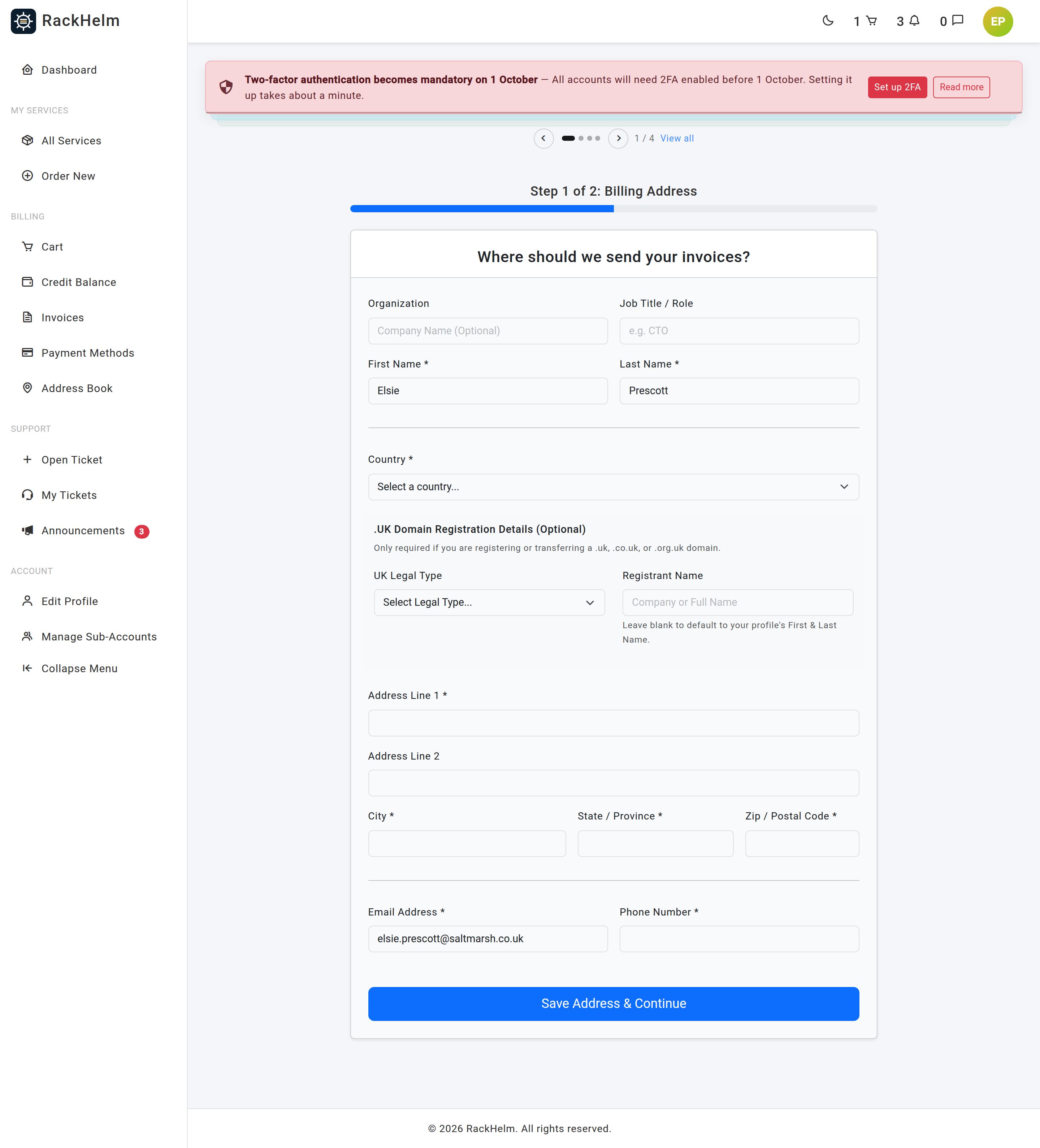
Task: Click the Payment Methods card icon
Action: (x=27, y=352)
